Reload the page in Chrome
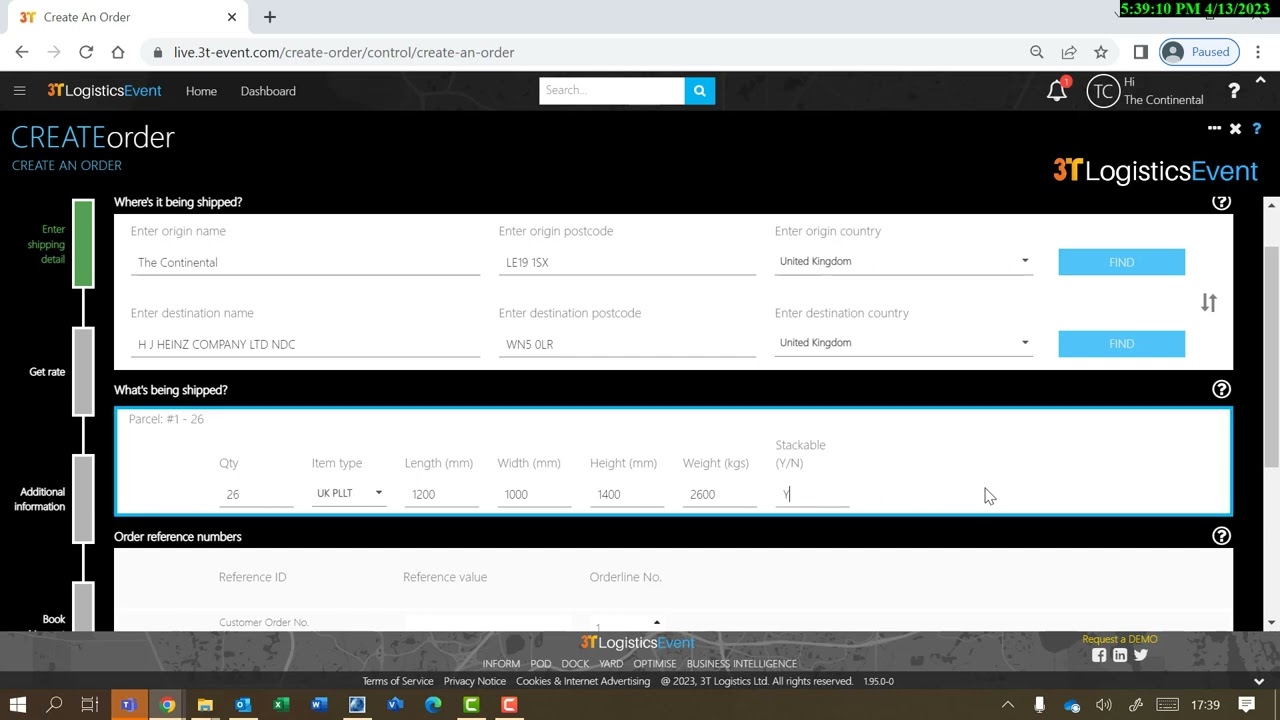Viewport: 1280px width, 720px height. (86, 52)
